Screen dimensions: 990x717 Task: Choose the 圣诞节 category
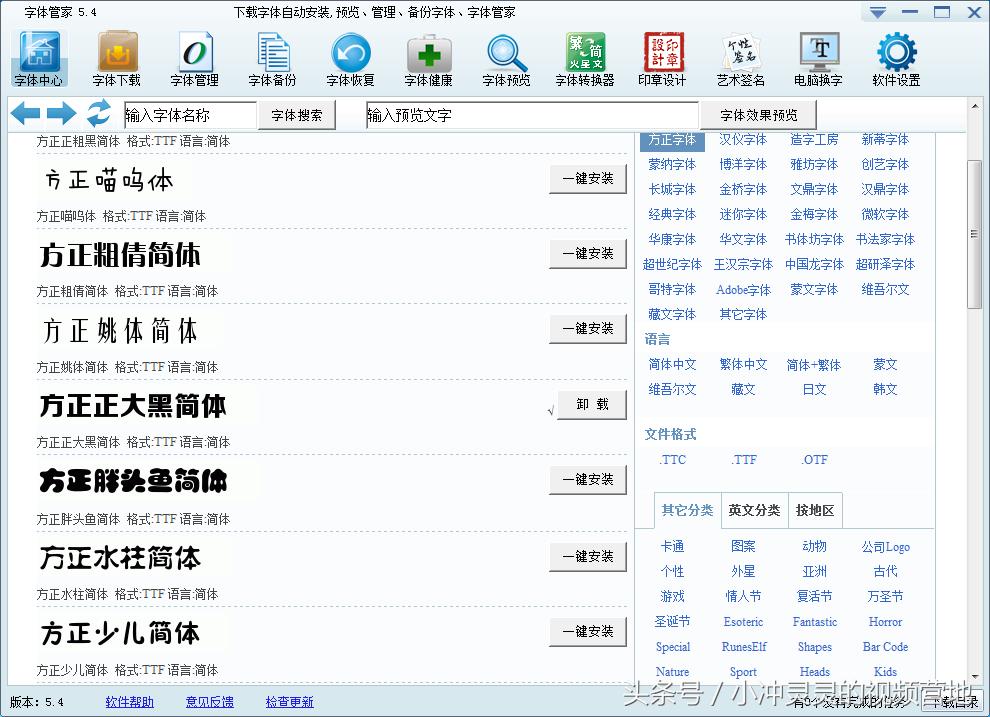coord(672,622)
